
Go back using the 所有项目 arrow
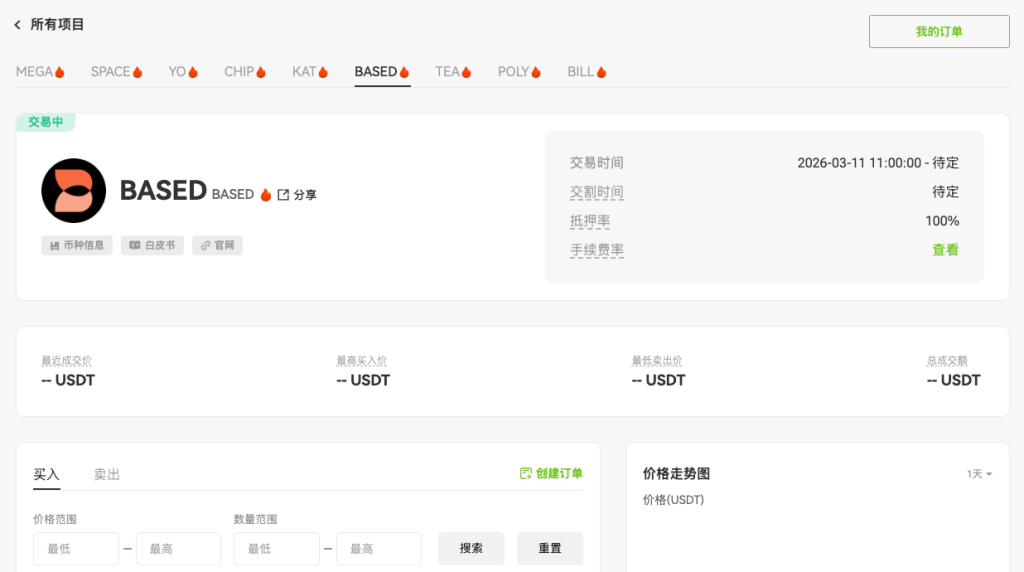18,25
